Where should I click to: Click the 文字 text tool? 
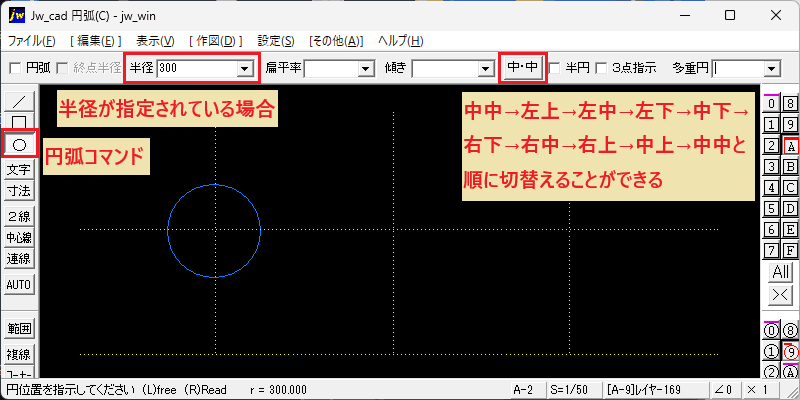pos(19,169)
